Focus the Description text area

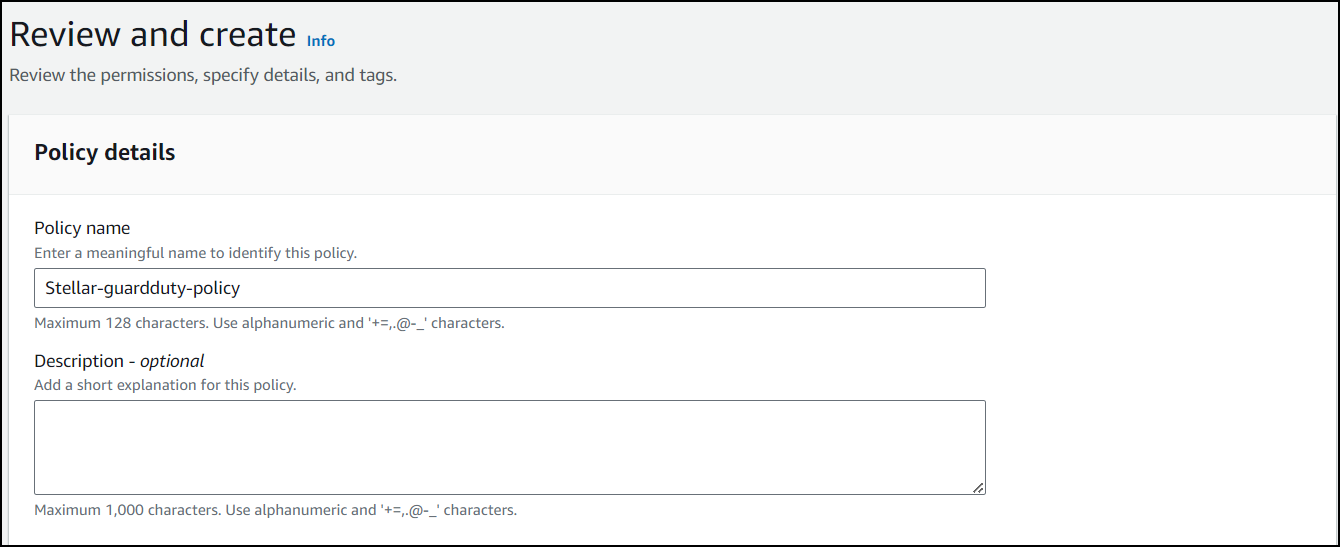click(x=509, y=447)
